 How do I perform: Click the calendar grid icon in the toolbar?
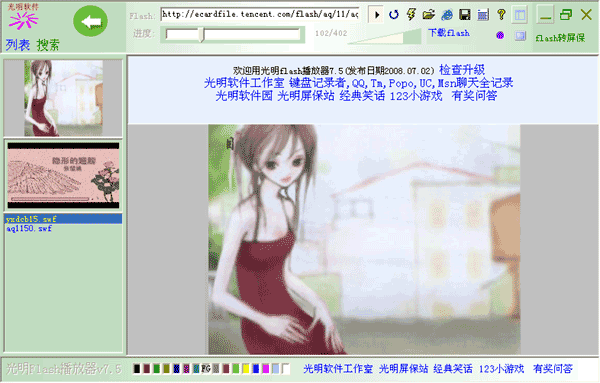[483, 15]
